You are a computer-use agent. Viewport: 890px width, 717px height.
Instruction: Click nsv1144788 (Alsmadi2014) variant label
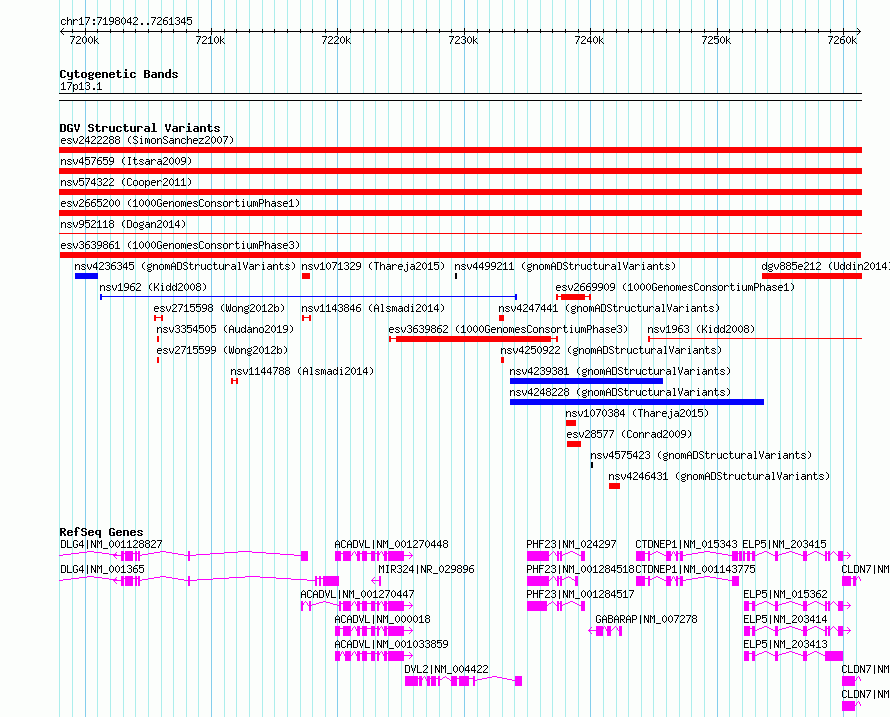click(x=302, y=371)
